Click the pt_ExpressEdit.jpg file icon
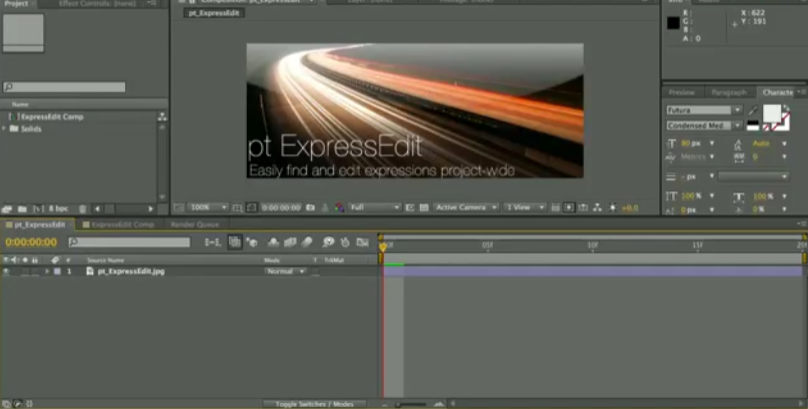 (90, 271)
